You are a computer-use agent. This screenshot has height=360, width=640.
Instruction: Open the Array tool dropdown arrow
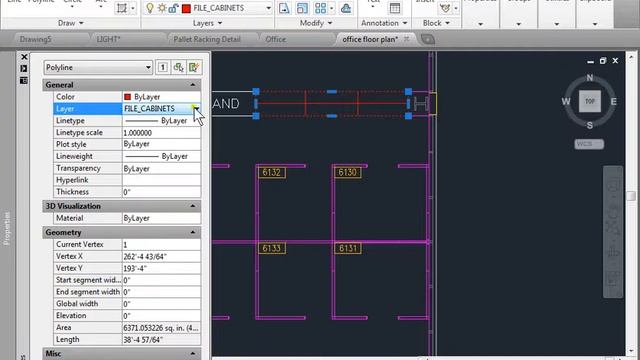331,8
